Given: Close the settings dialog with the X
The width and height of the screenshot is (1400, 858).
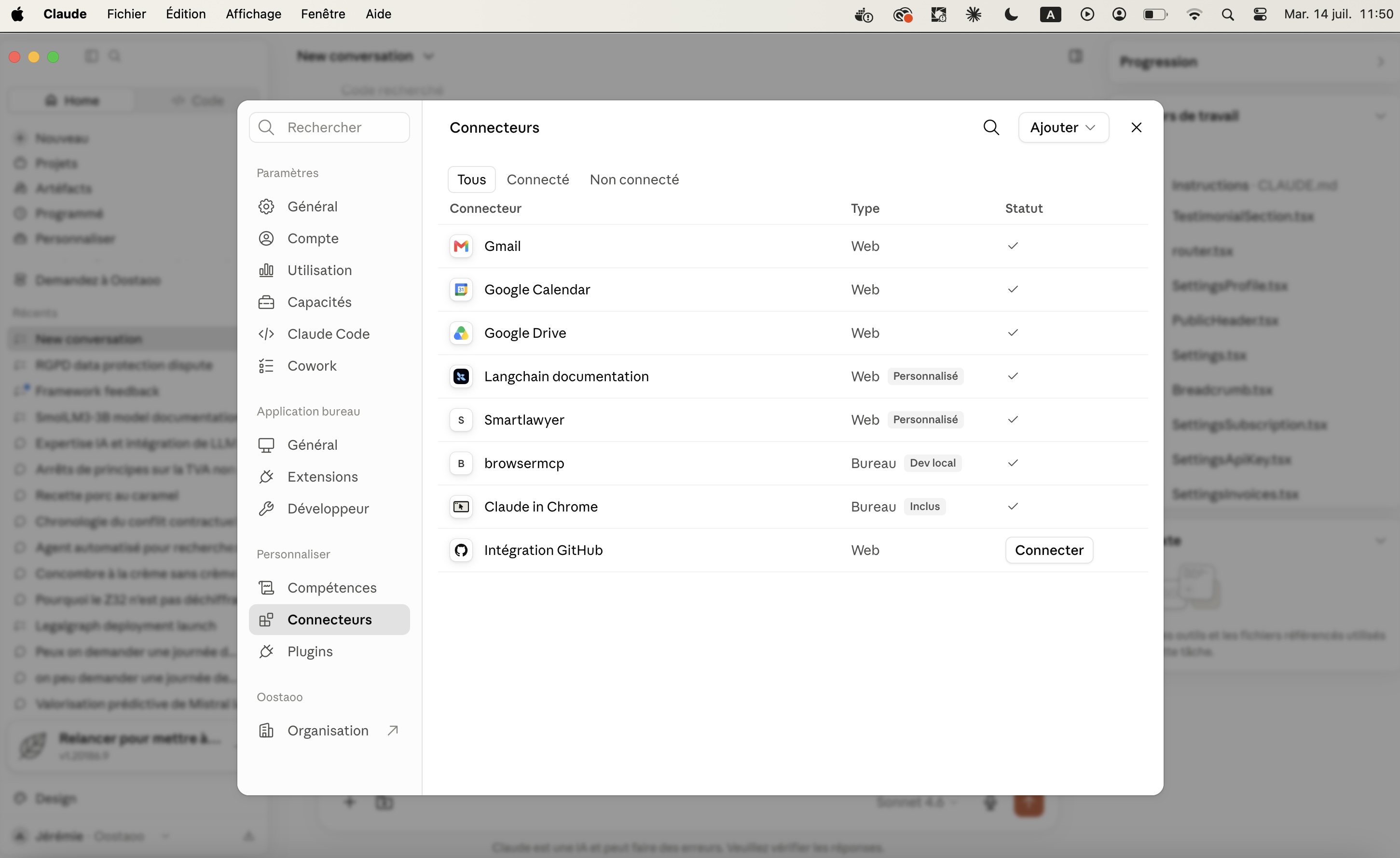Looking at the screenshot, I should pyautogui.click(x=1136, y=127).
